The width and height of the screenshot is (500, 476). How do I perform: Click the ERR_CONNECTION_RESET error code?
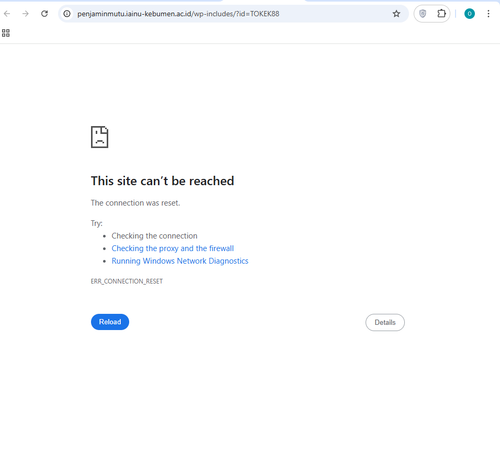[x=127, y=281]
